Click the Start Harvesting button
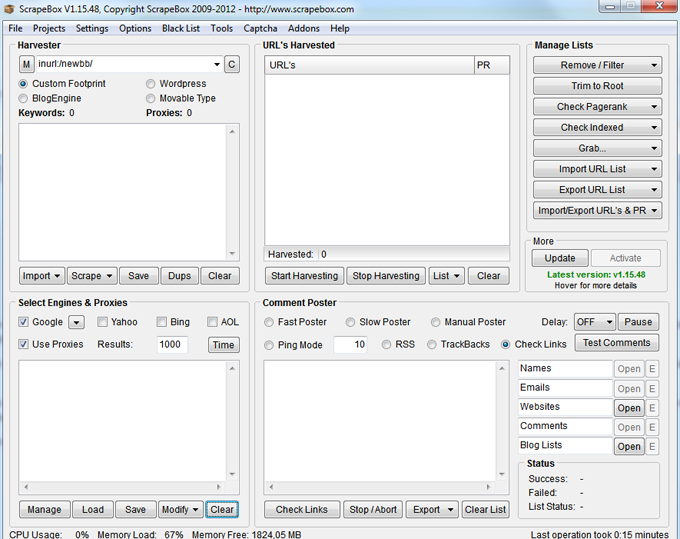 point(304,276)
